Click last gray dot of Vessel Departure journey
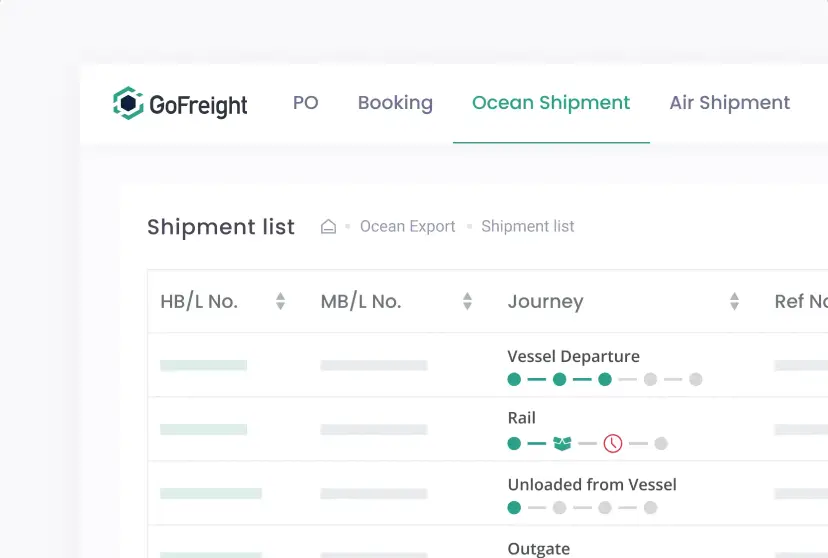The image size is (828, 558). 696,379
